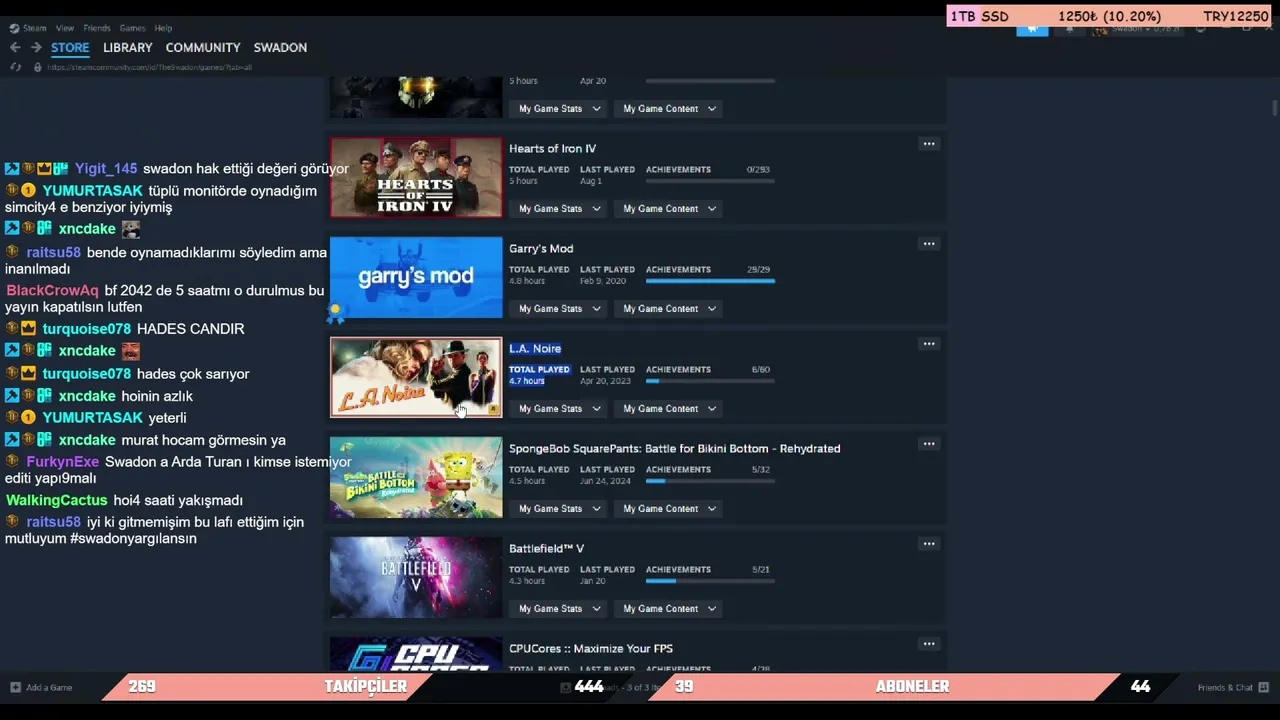Click the L.A. Noire achievements progress bar
Viewport: 1280px width, 720px height.
pos(710,381)
